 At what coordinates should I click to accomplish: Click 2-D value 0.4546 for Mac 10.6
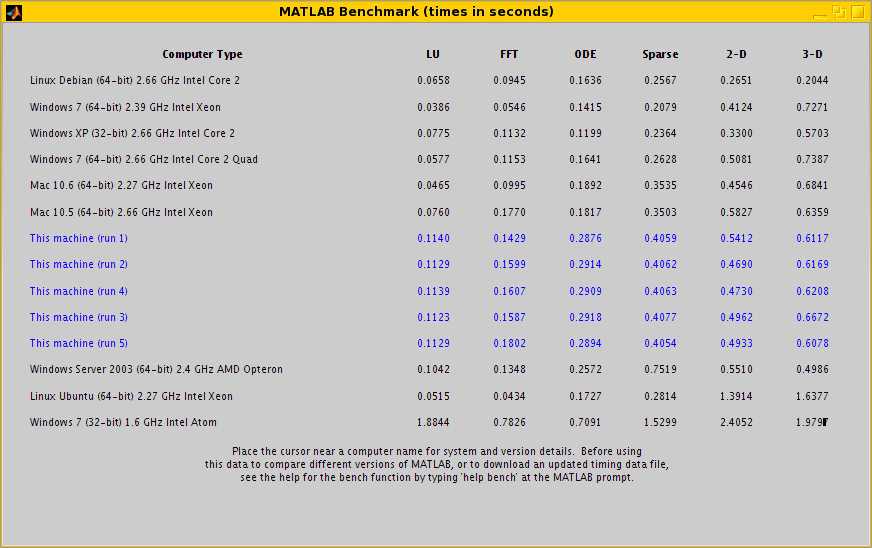tap(736, 185)
